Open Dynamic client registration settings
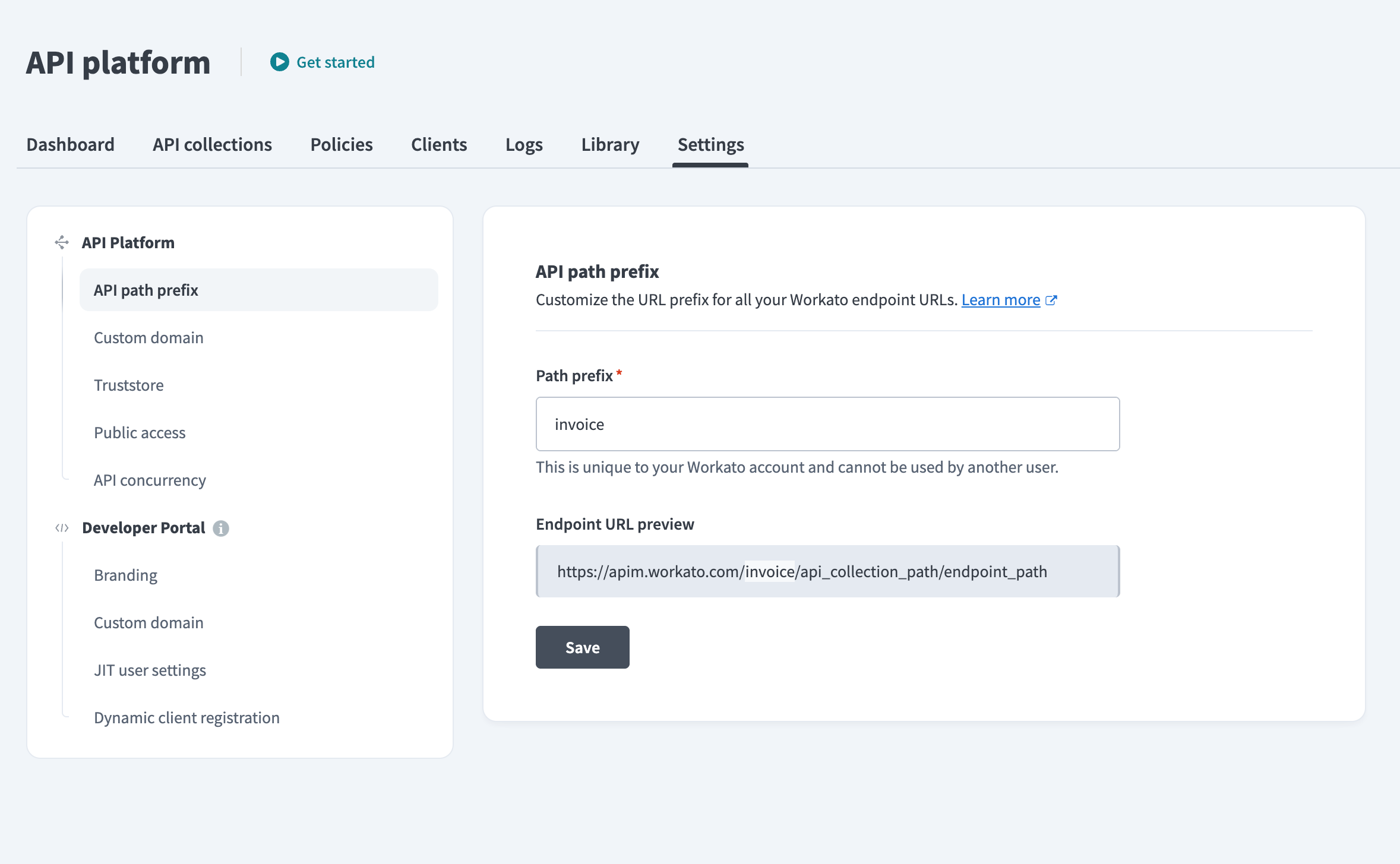This screenshot has width=1400, height=864. [187, 717]
